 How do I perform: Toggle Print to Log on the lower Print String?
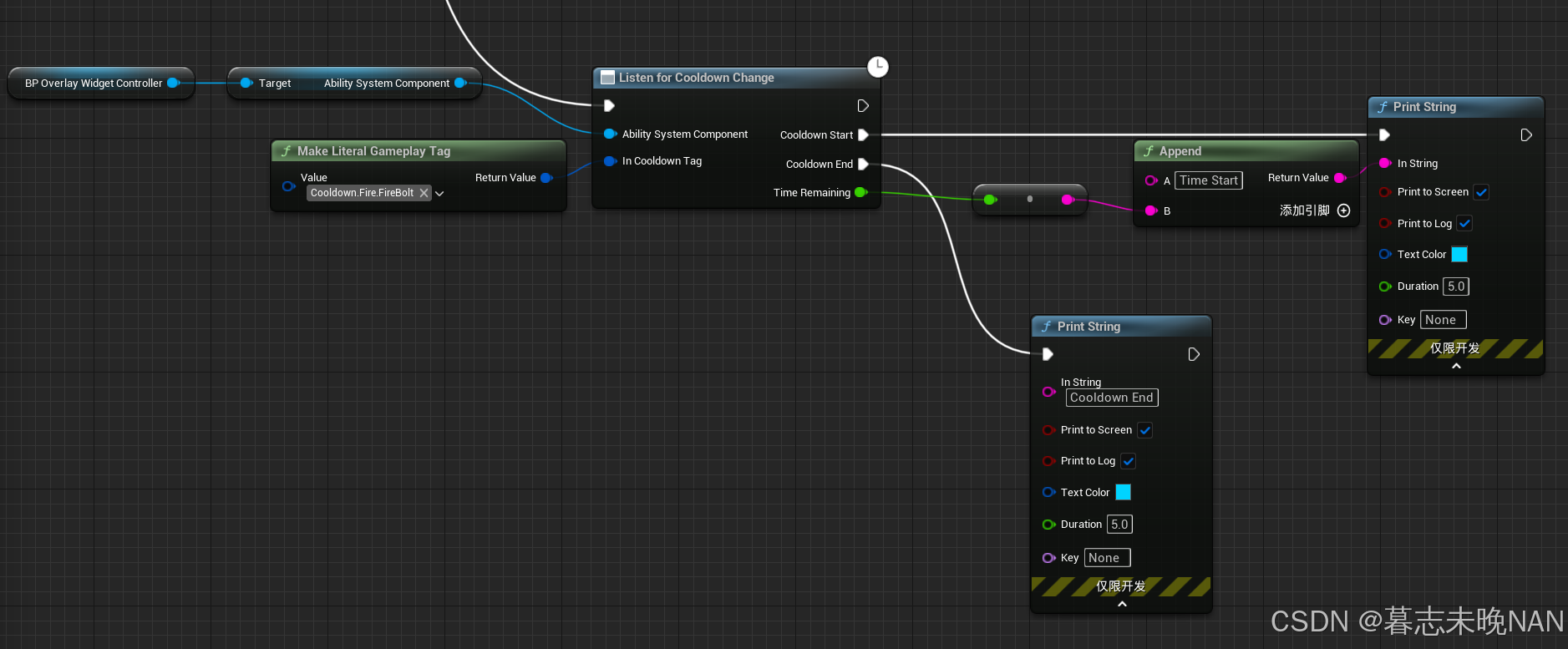(1128, 461)
